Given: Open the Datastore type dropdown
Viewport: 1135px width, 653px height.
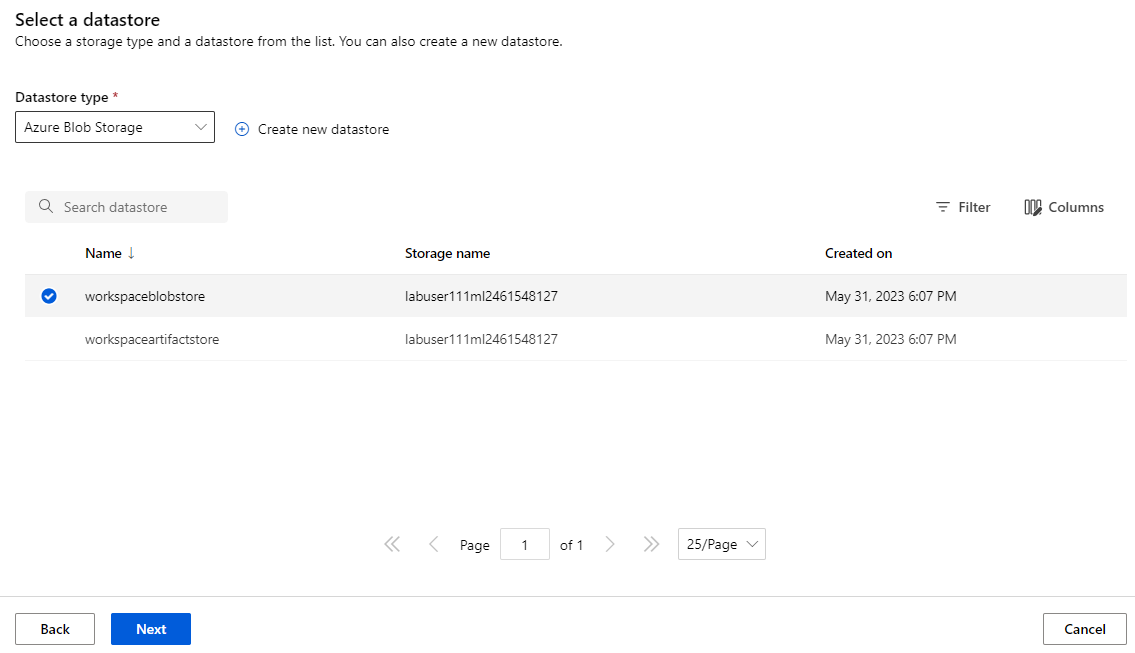Looking at the screenshot, I should pyautogui.click(x=114, y=127).
